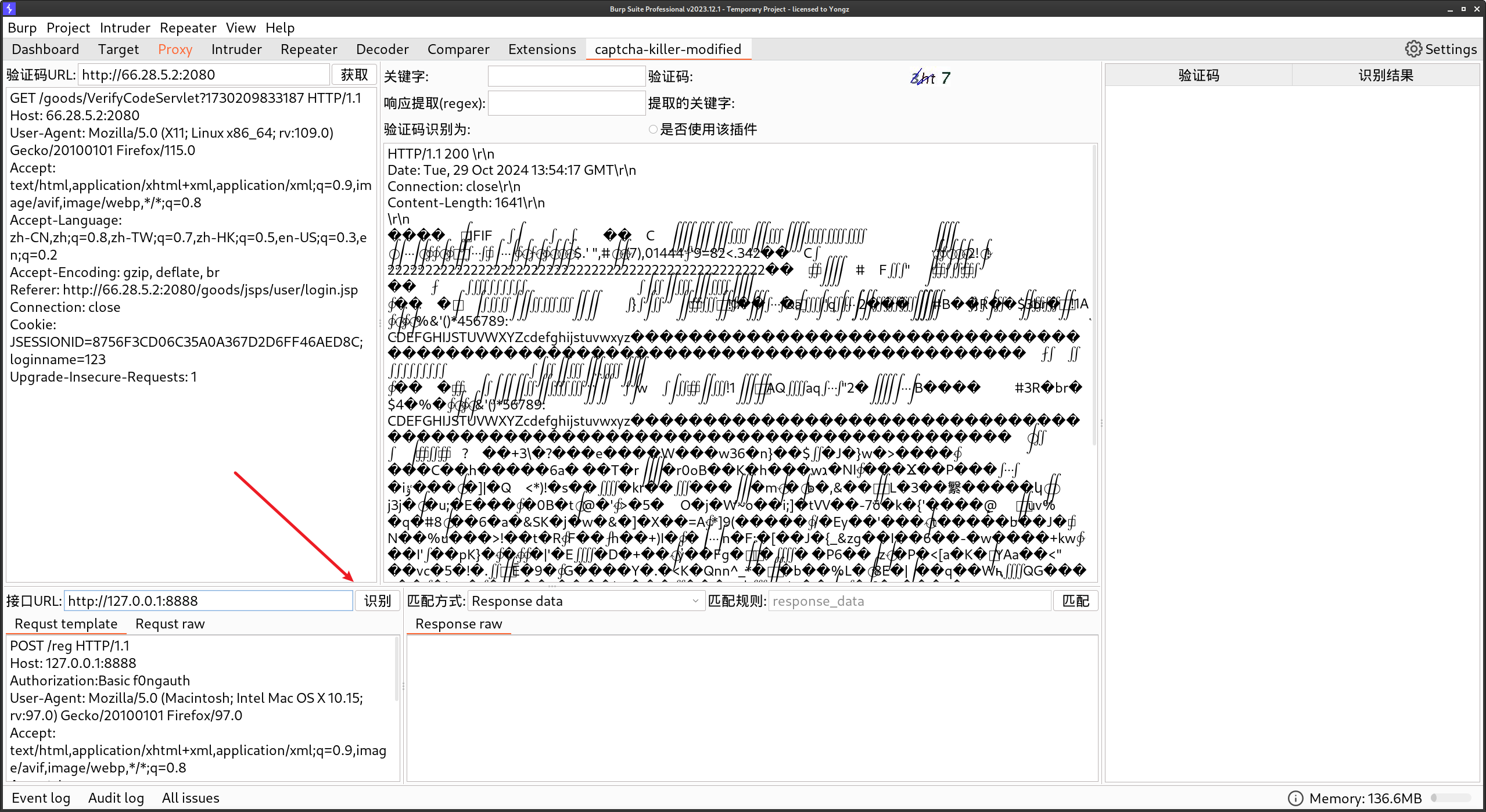Click the Content-Length: 1641 response line

point(466,203)
